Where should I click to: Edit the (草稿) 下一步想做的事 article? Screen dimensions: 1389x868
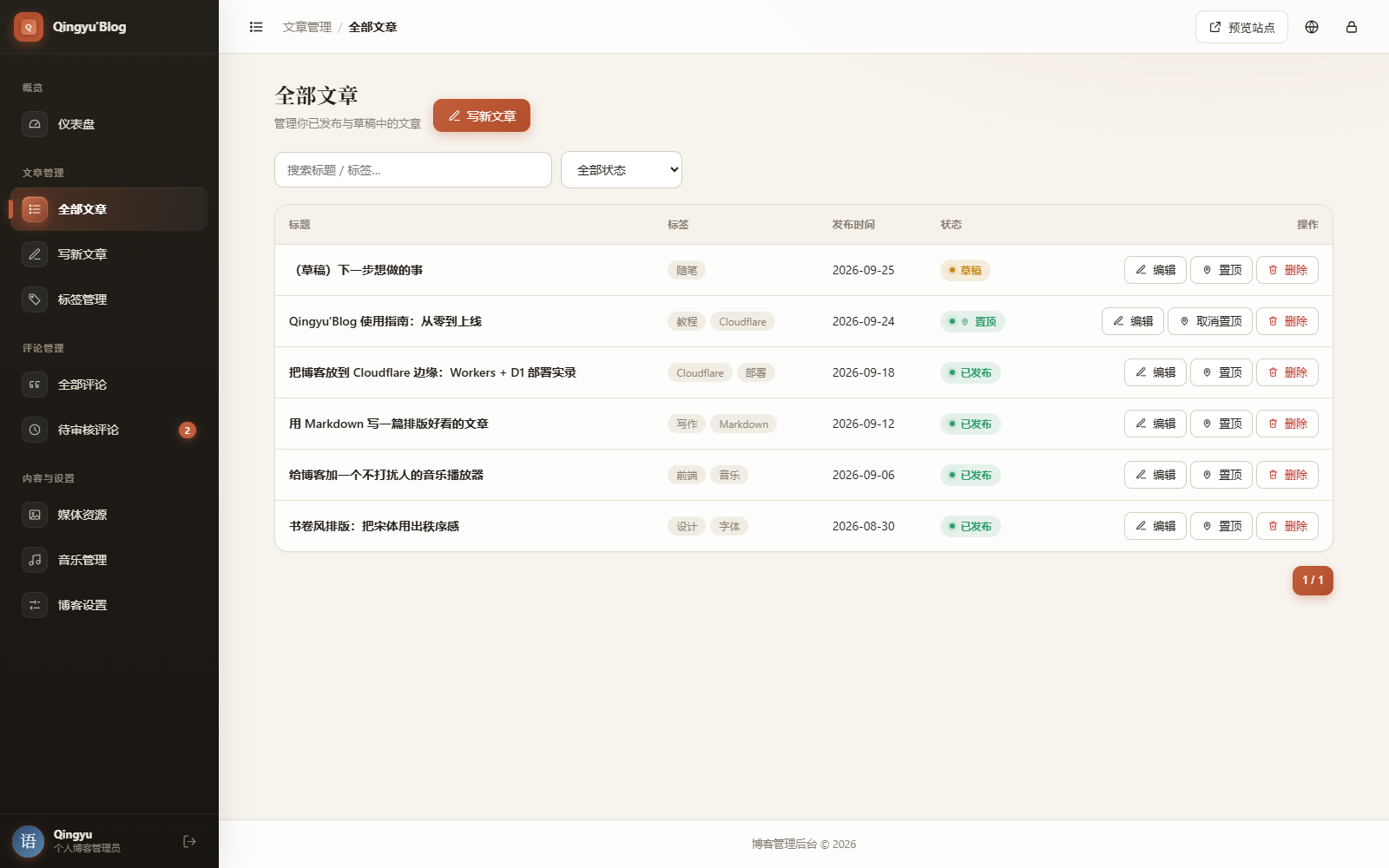(1155, 270)
